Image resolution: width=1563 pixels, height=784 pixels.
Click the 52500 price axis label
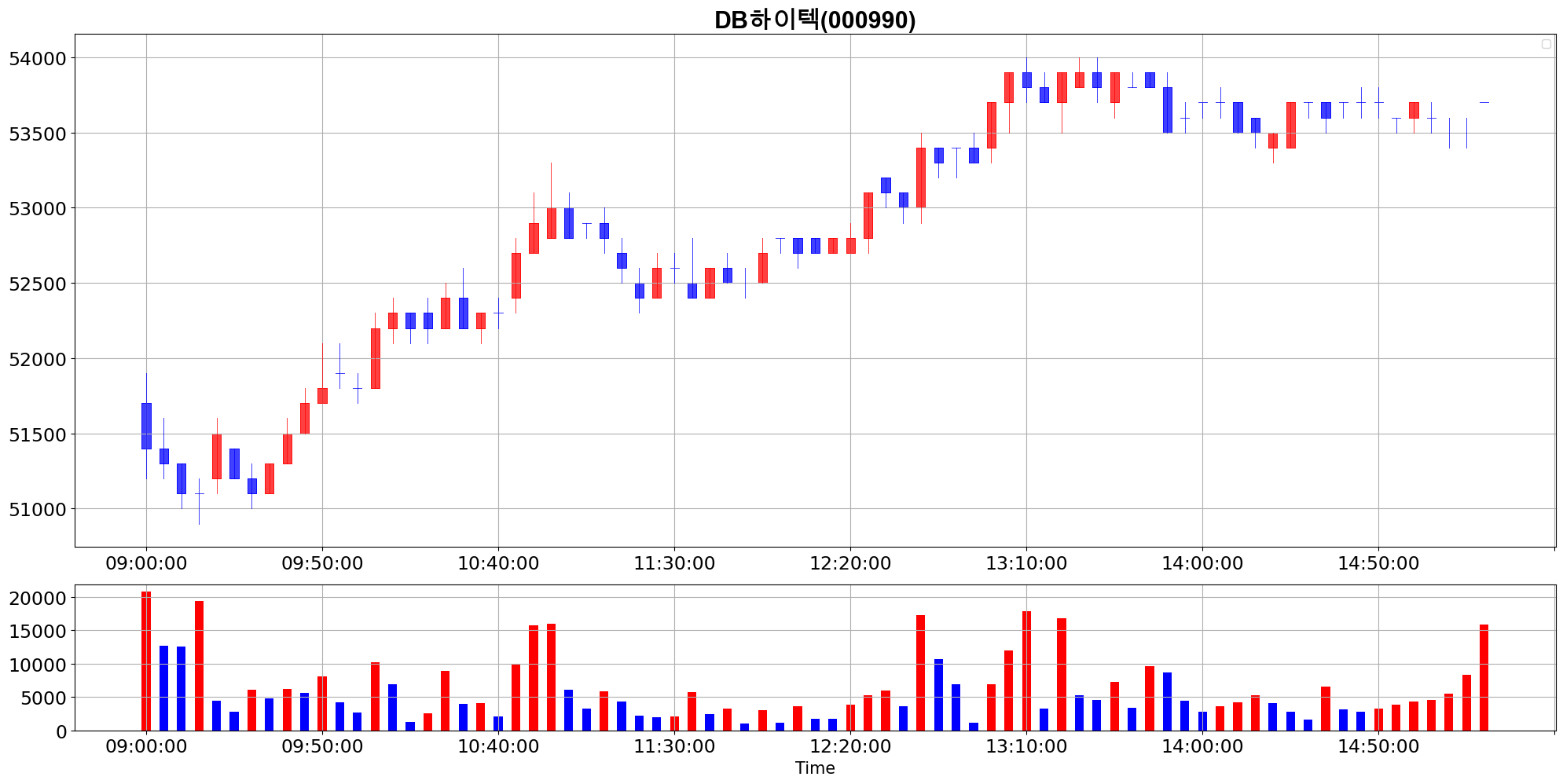(x=37, y=284)
